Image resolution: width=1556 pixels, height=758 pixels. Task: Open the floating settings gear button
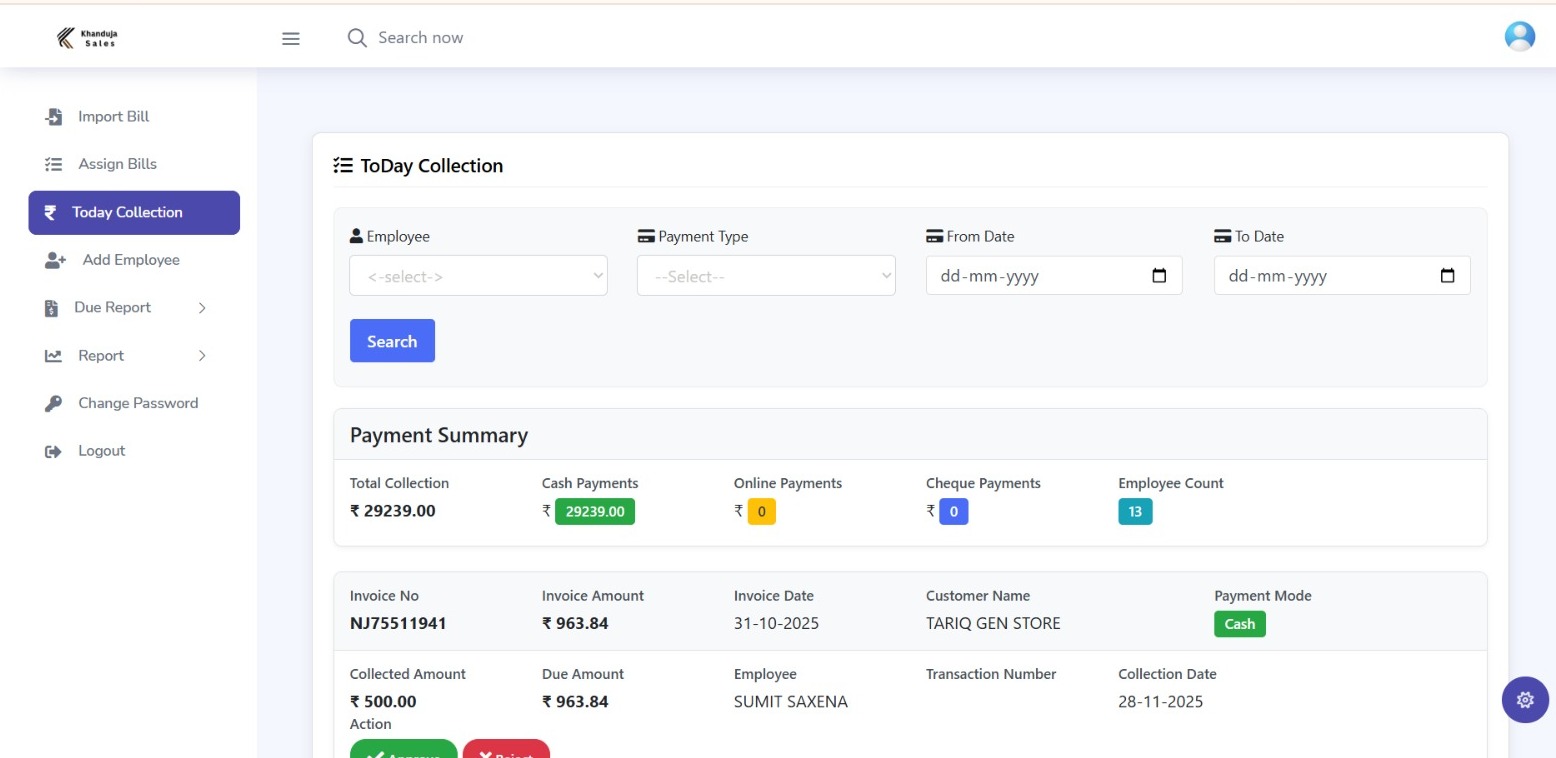[x=1524, y=699]
